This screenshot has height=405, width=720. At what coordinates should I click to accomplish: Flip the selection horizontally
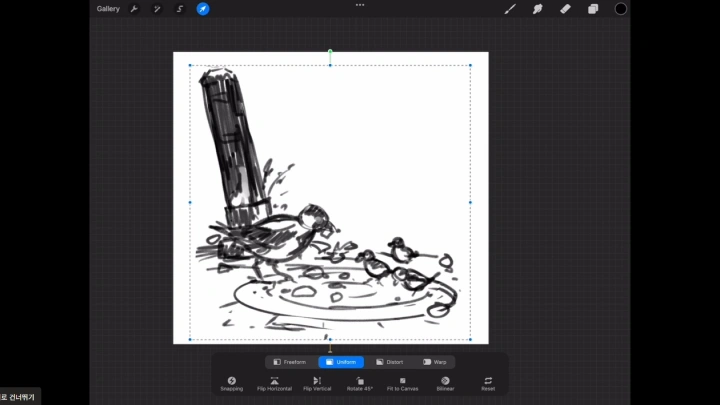click(274, 384)
